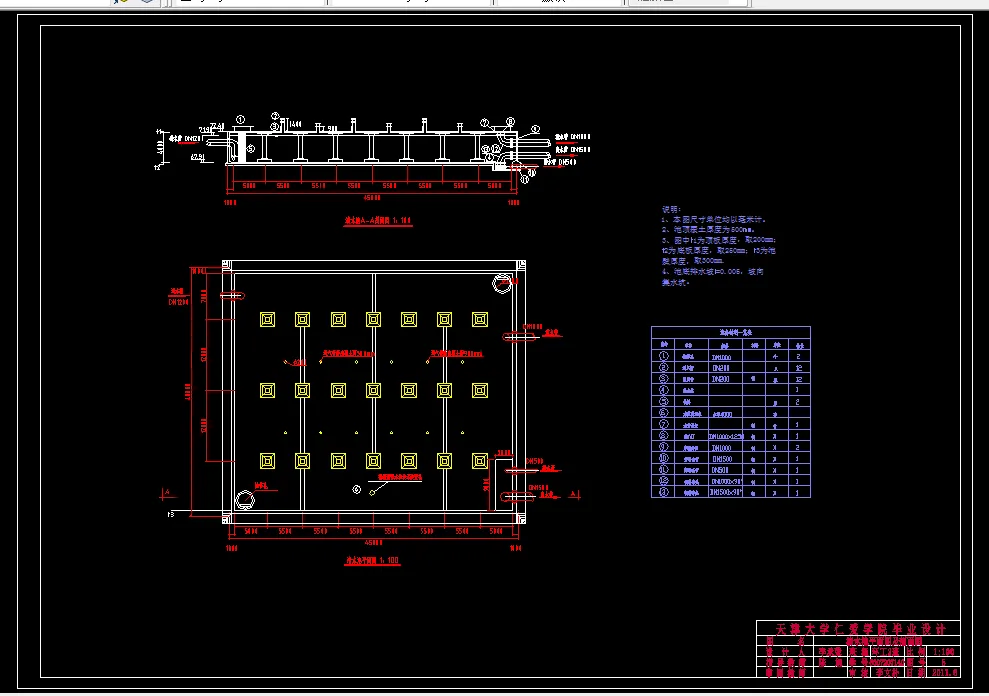989x696 pixels.
Task: Pick callout bubble 8 on section view
Action: click(510, 122)
